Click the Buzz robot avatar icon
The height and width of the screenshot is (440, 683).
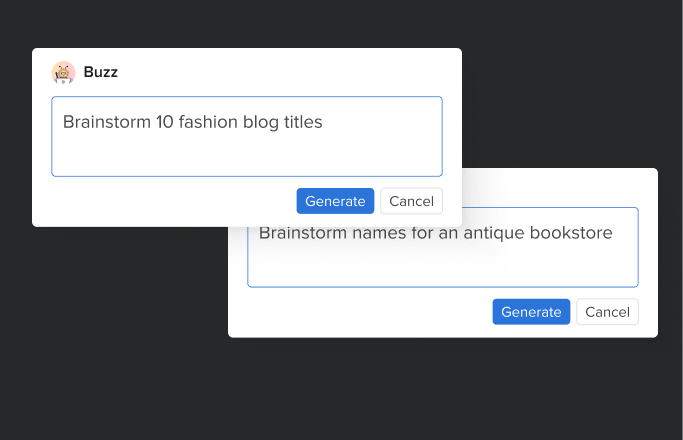point(63,72)
